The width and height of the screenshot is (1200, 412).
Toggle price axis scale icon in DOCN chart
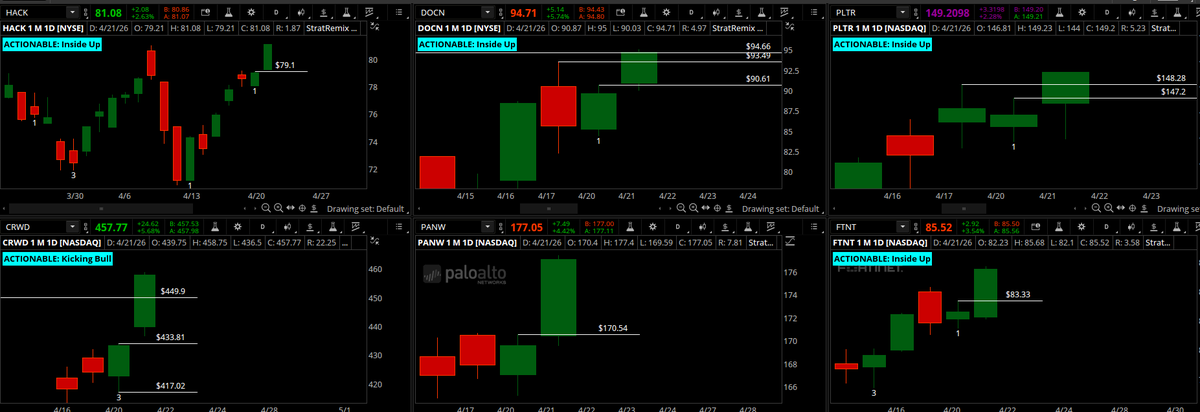coord(790,26)
